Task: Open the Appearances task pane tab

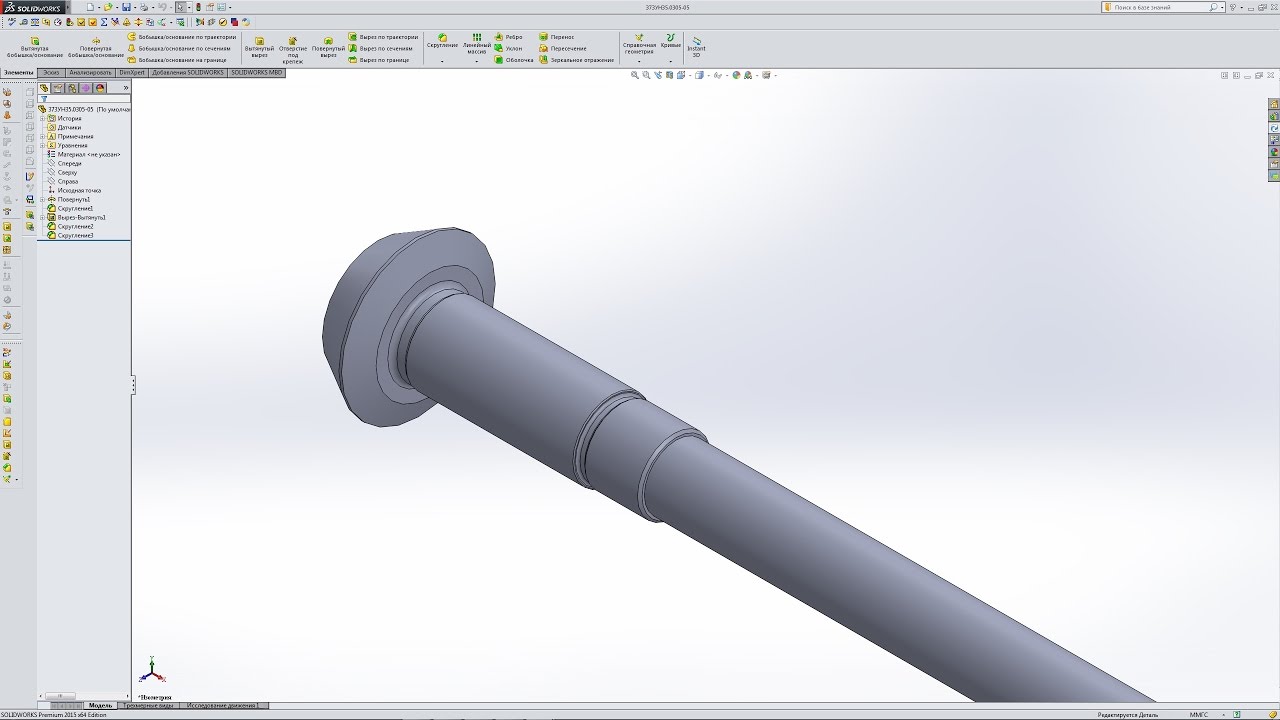Action: (x=1274, y=151)
